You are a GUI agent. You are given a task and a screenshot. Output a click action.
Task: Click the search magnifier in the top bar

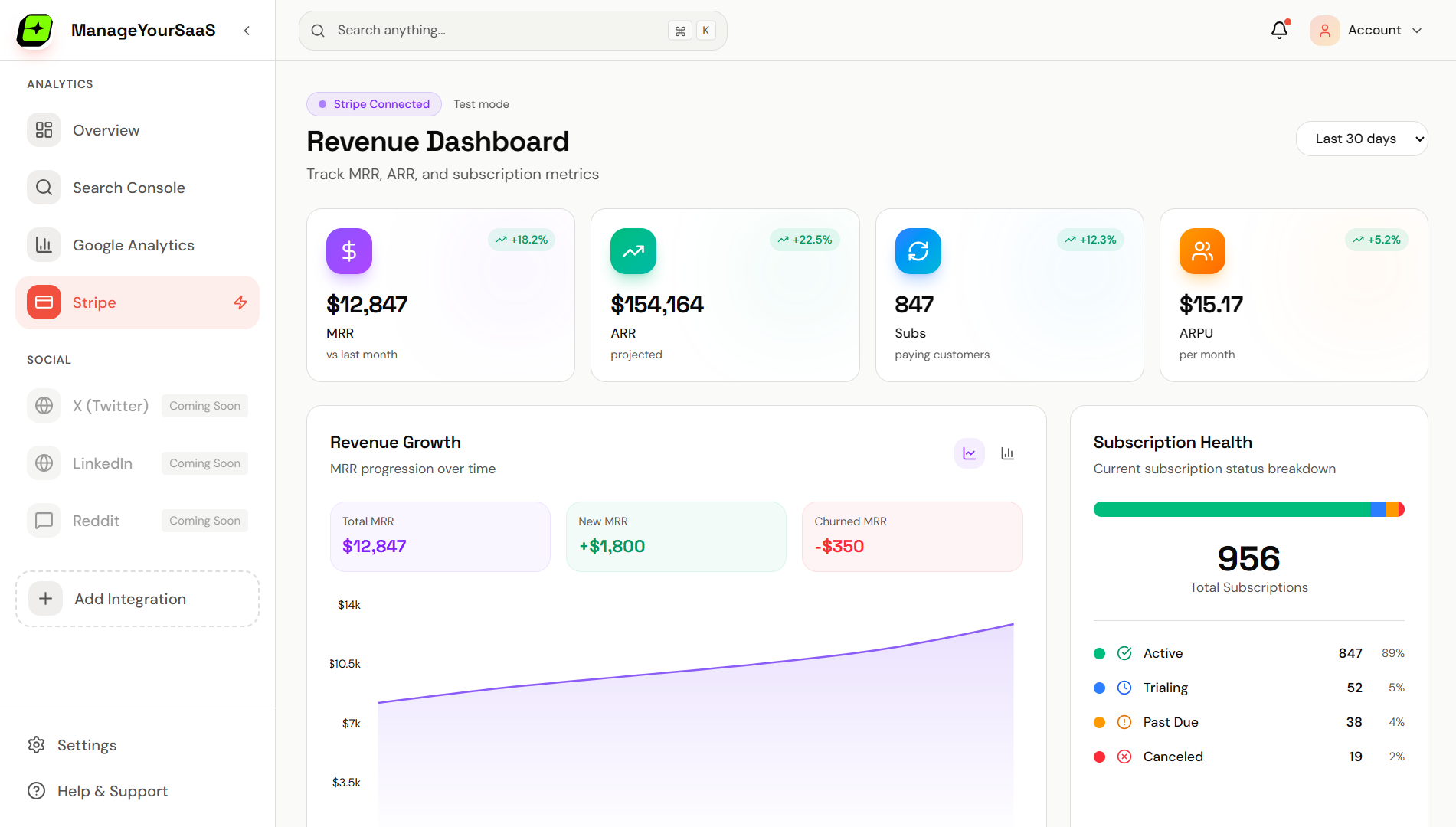pos(318,30)
